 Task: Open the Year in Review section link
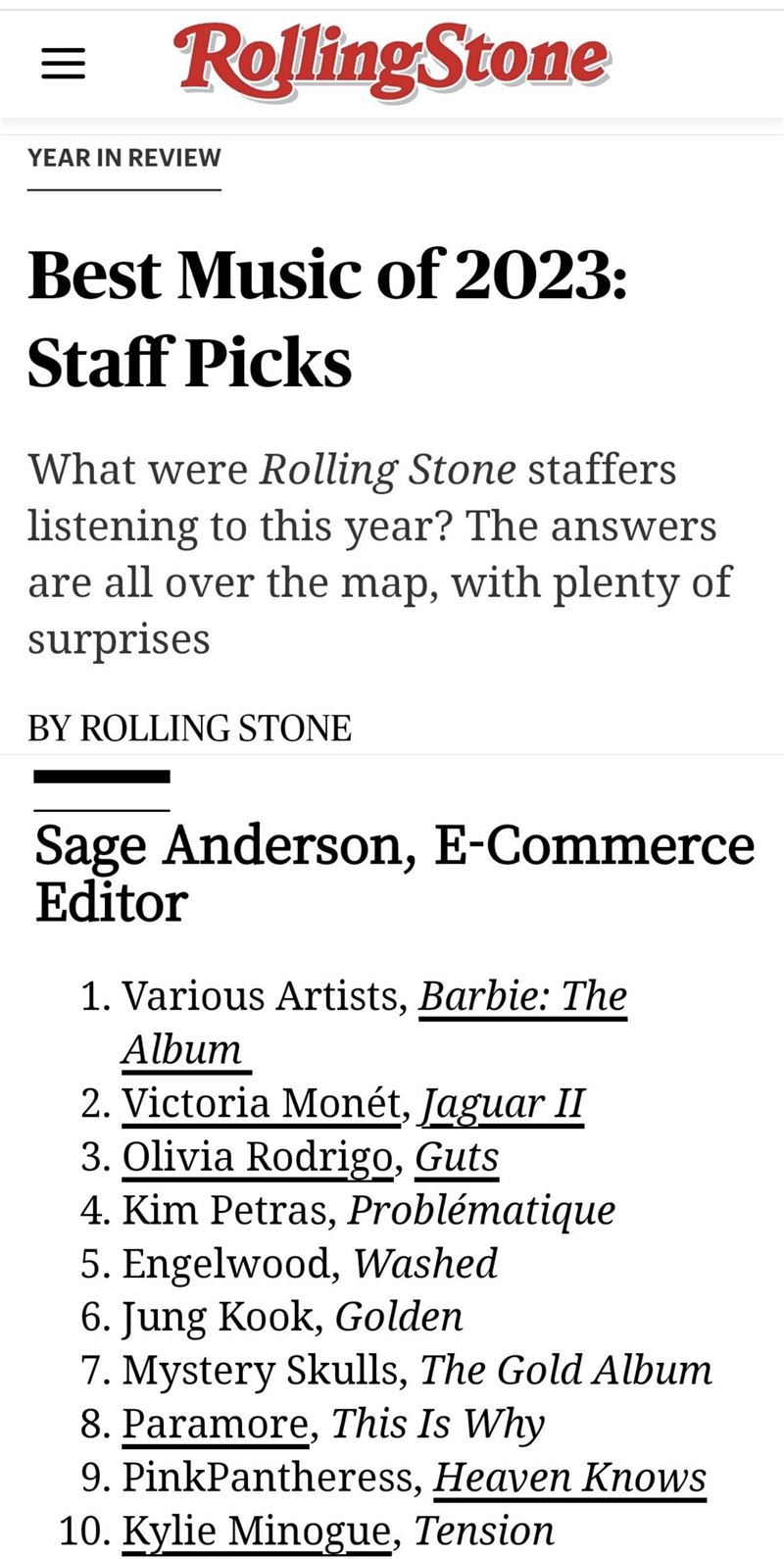pos(124,157)
